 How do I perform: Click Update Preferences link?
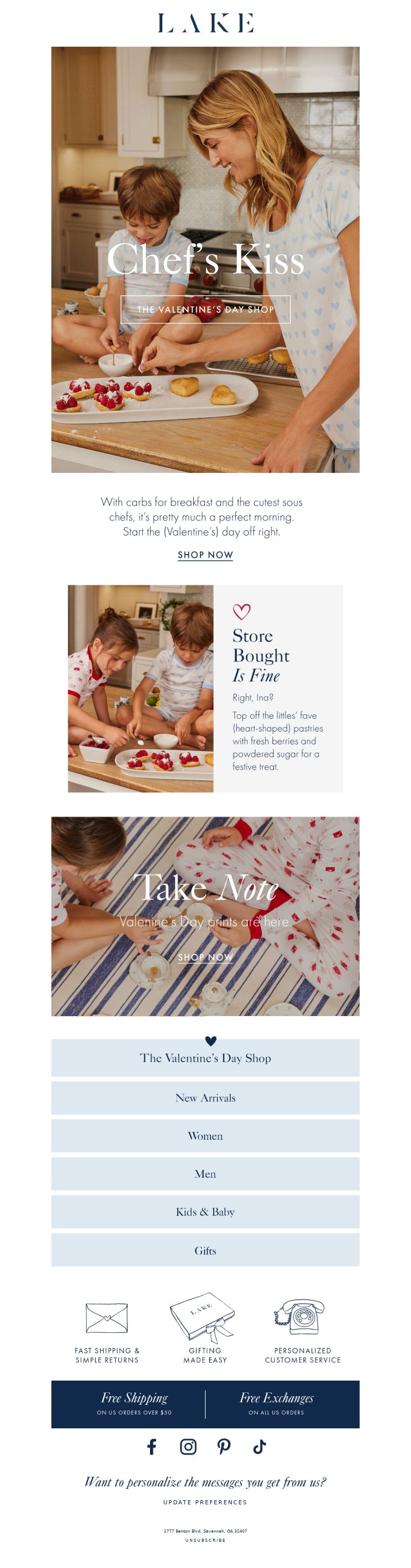pos(205,1502)
